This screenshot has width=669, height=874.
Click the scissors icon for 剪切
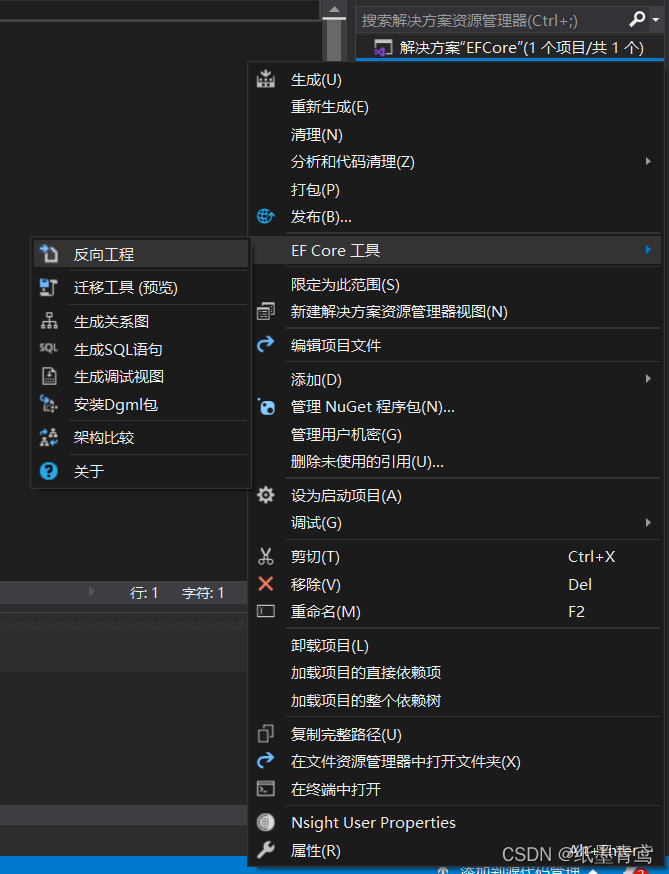266,557
